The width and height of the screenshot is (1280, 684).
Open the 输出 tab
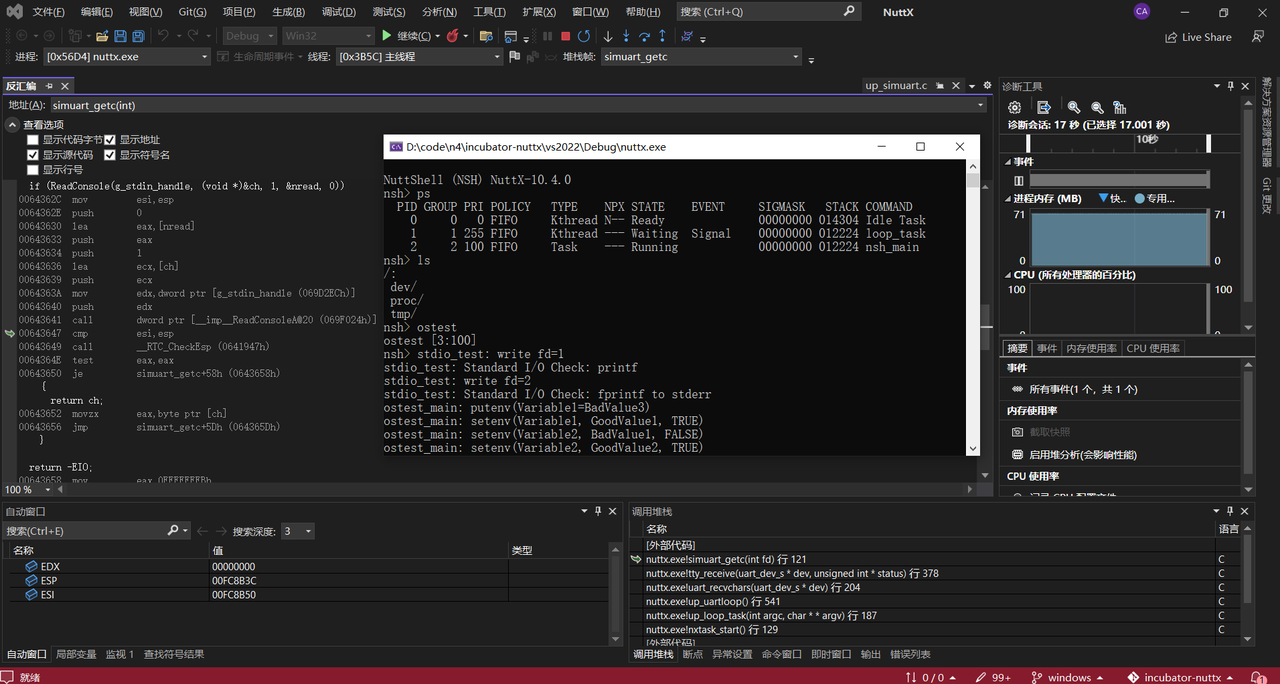click(x=870, y=654)
